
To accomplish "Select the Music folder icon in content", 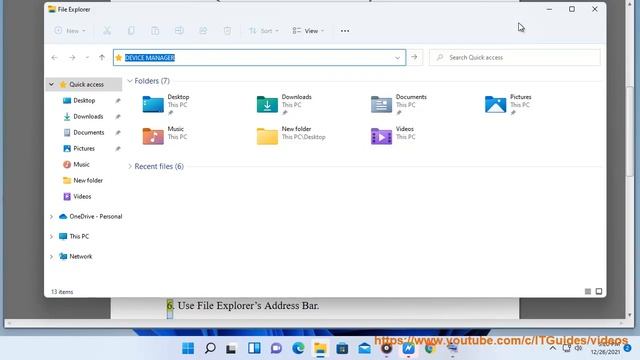I will (153, 136).
